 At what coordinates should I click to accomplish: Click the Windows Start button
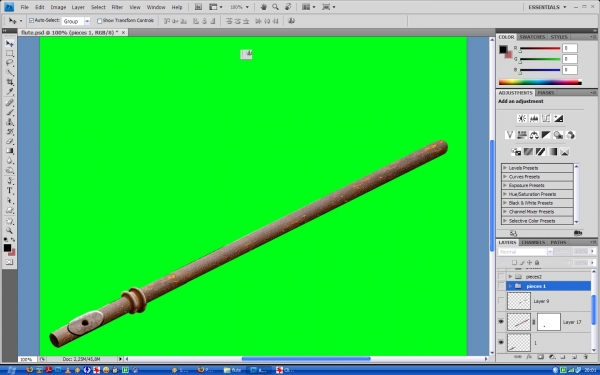pyautogui.click(x=11, y=370)
